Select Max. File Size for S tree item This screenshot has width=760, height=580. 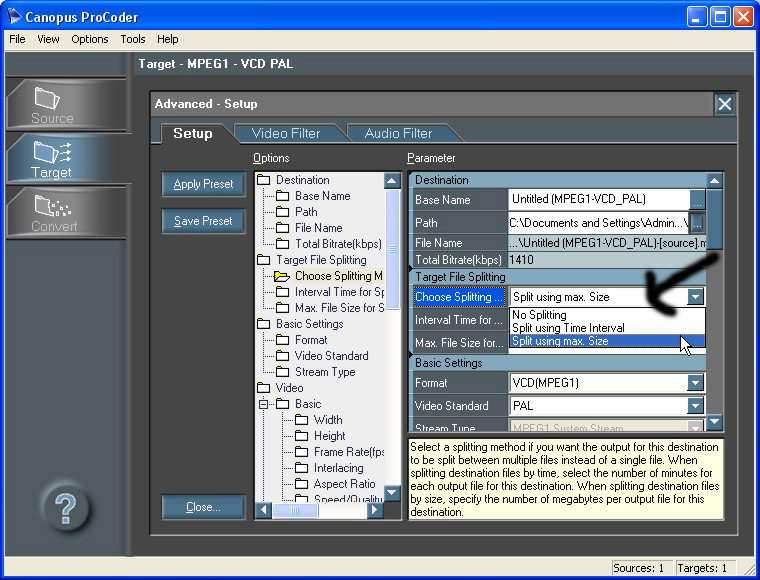330,308
